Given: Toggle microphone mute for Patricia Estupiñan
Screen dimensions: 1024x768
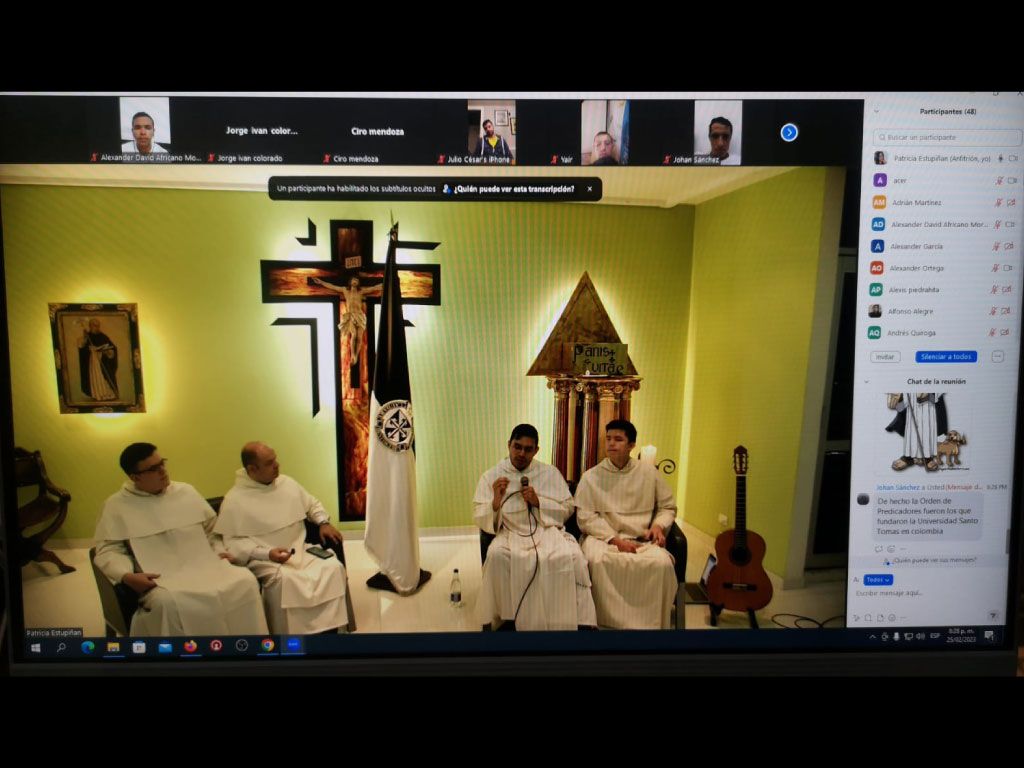Looking at the screenshot, I should point(1000,158).
